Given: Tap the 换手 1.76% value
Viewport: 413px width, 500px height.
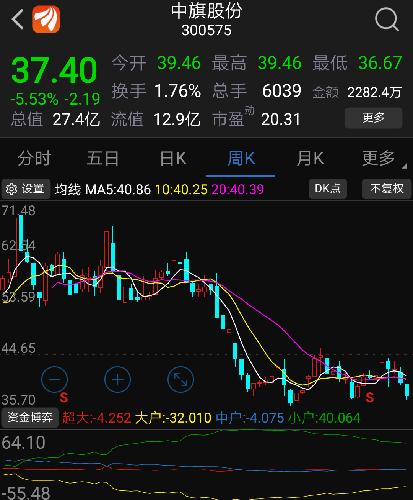Looking at the screenshot, I should (178, 91).
